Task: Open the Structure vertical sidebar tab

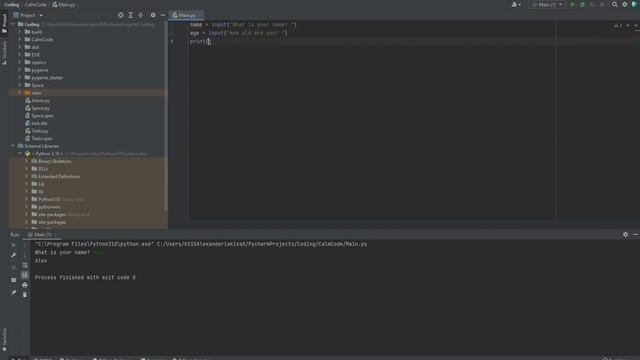Action: 4,53
